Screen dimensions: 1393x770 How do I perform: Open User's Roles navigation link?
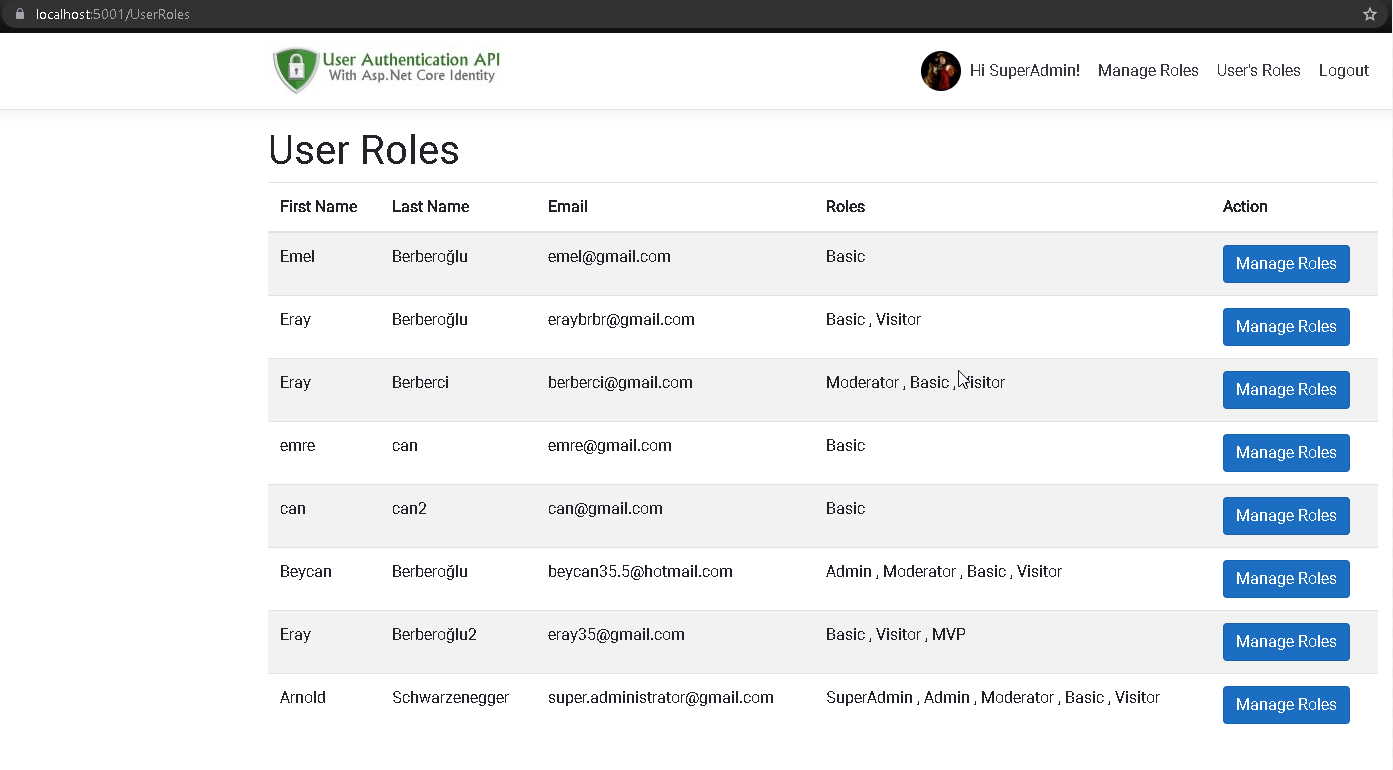1258,71
